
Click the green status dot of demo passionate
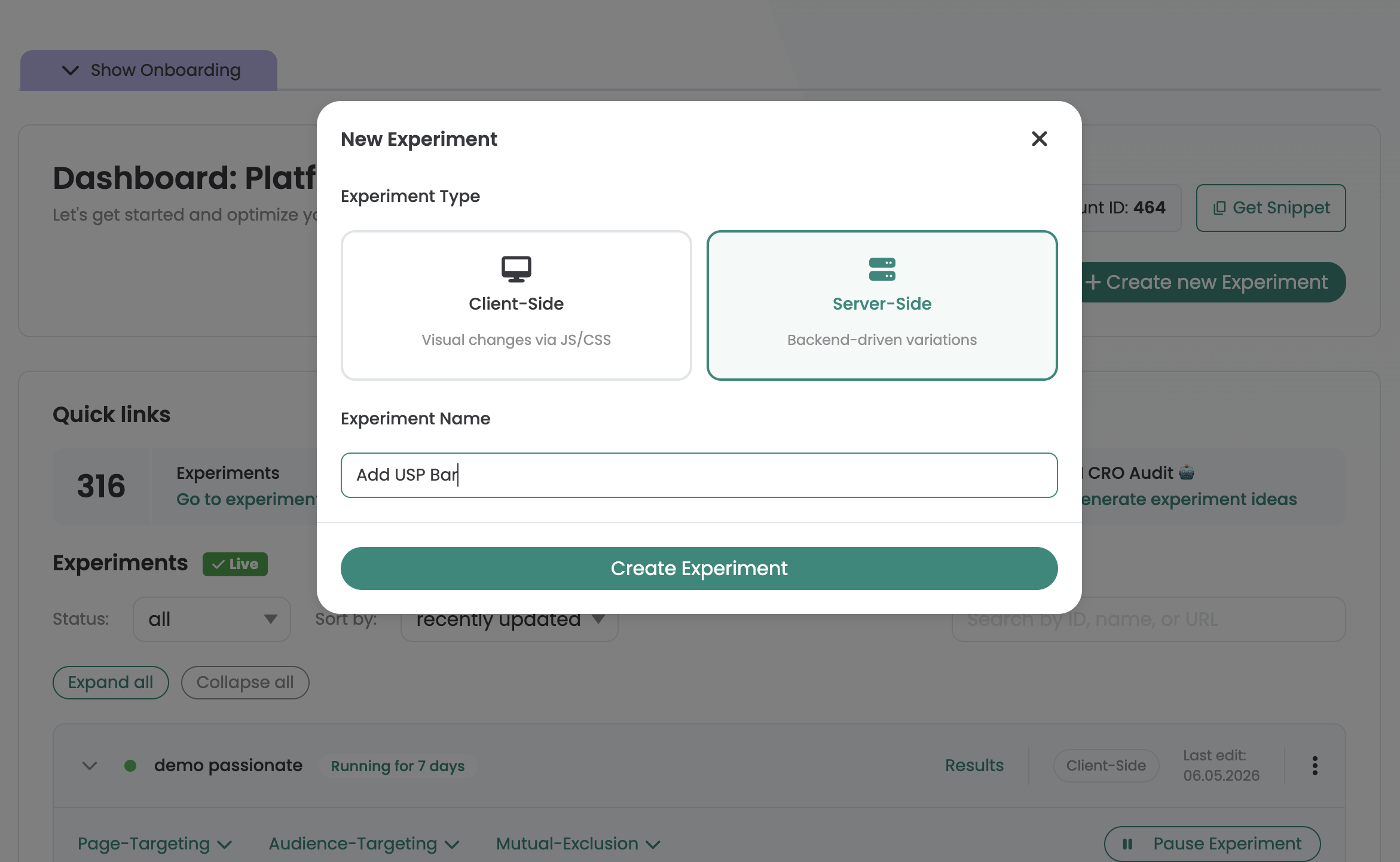click(130, 766)
